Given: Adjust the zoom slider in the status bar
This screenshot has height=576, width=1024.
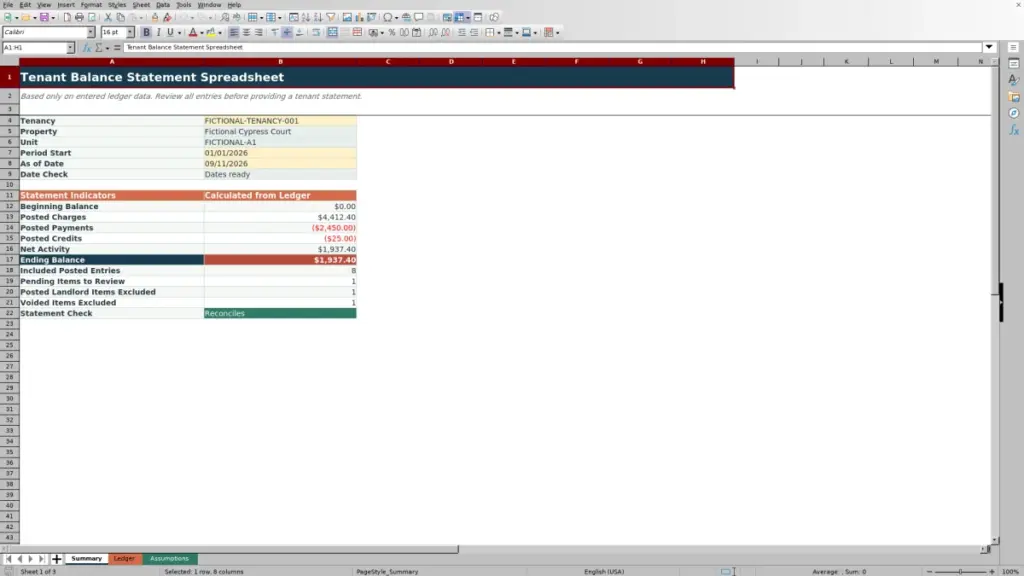Looking at the screenshot, I should (x=961, y=571).
